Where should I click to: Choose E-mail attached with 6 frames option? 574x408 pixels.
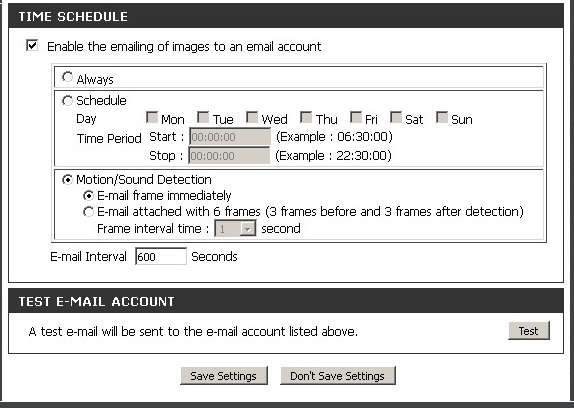click(88, 212)
